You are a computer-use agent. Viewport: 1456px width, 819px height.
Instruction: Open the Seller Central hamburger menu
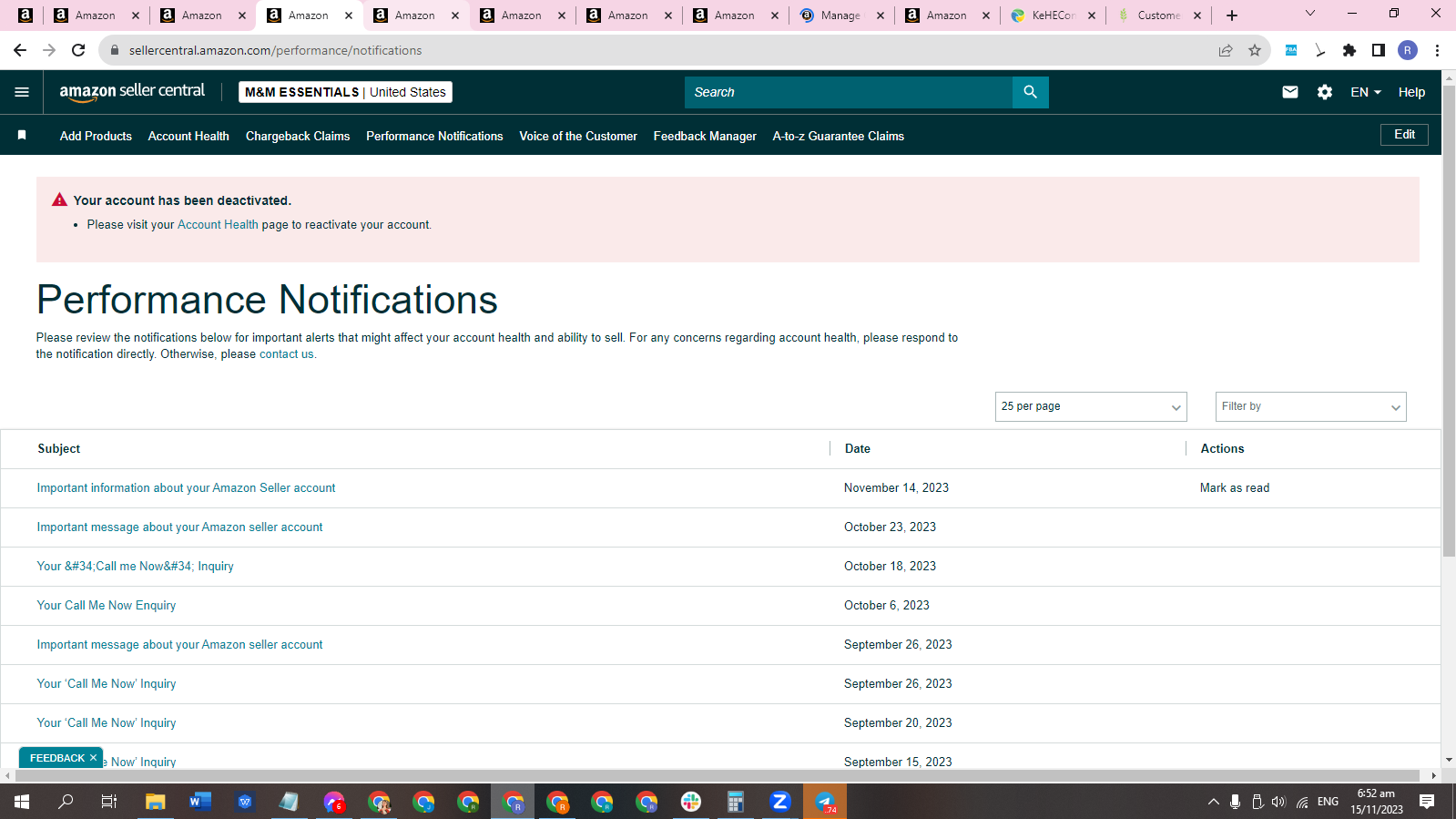click(x=22, y=92)
